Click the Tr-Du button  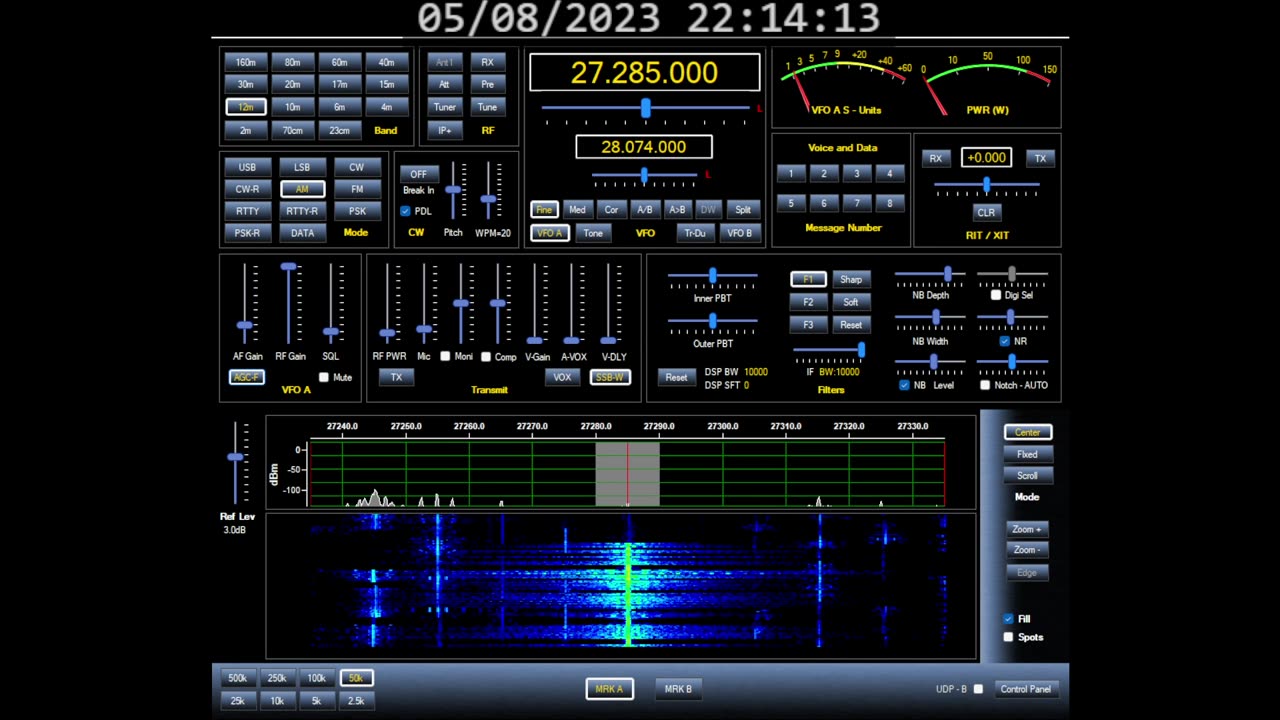[694, 233]
